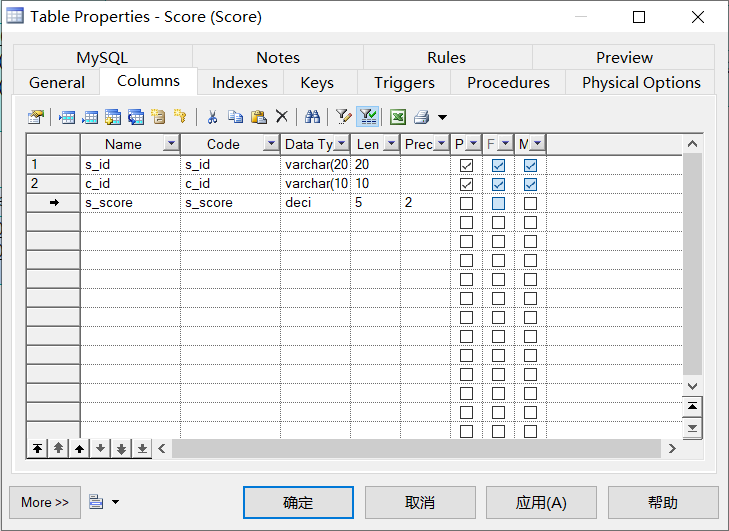Open Find with the binoculars icon
The width and height of the screenshot is (729, 531).
(312, 117)
